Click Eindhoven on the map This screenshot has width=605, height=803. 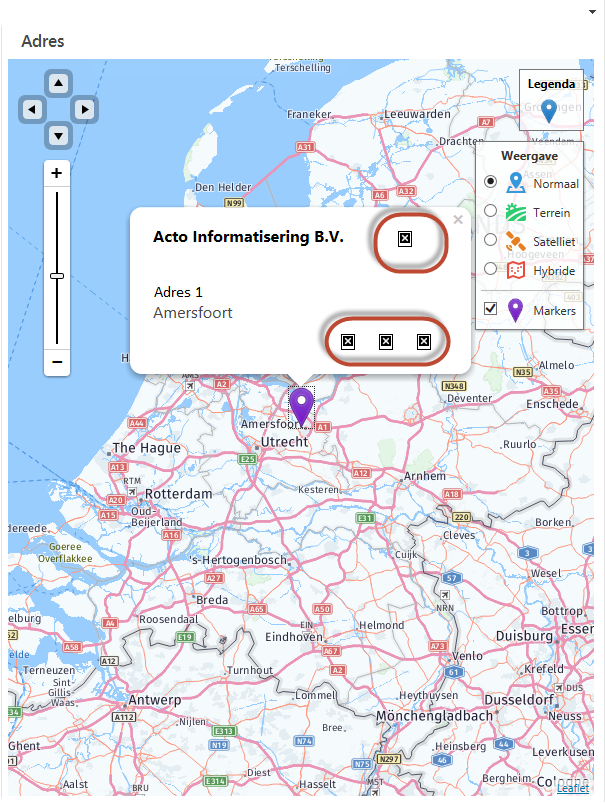pyautogui.click(x=294, y=637)
